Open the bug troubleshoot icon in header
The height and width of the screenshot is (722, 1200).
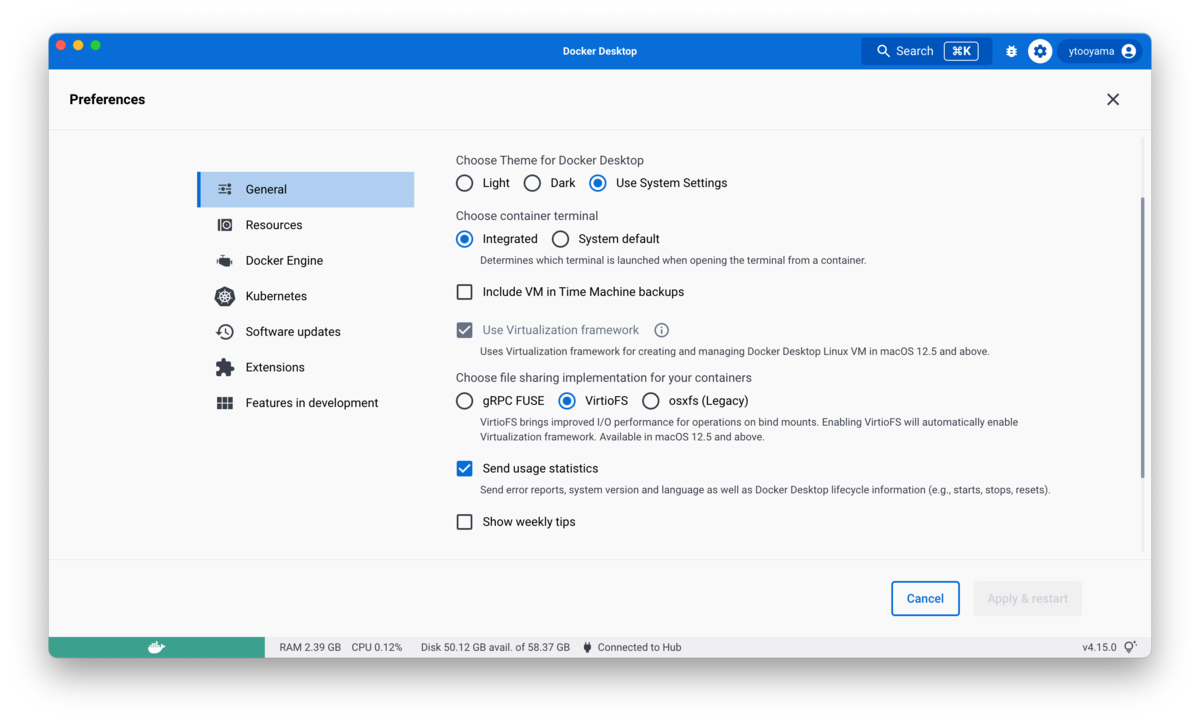point(1011,51)
